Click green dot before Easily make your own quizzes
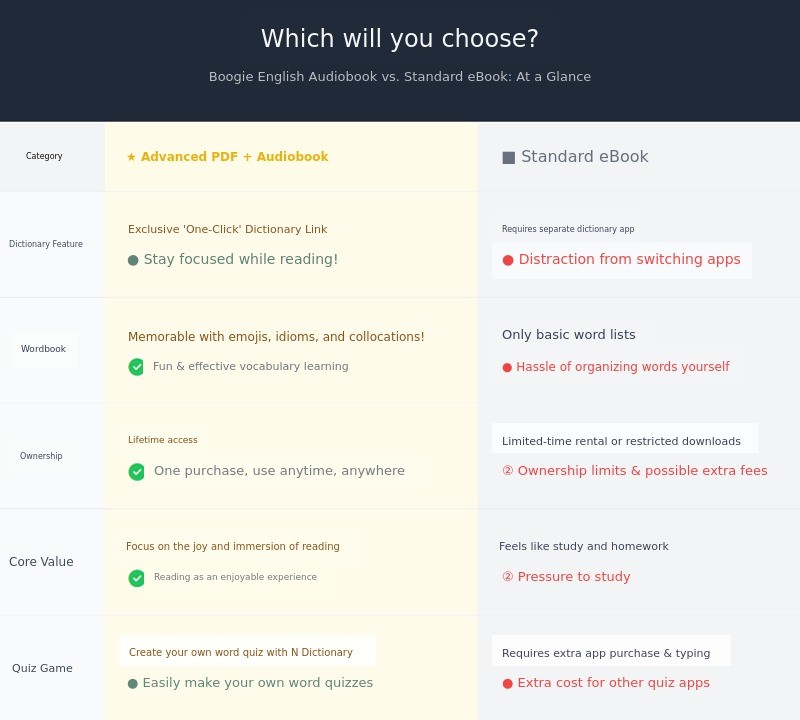The image size is (800, 720). tap(133, 684)
